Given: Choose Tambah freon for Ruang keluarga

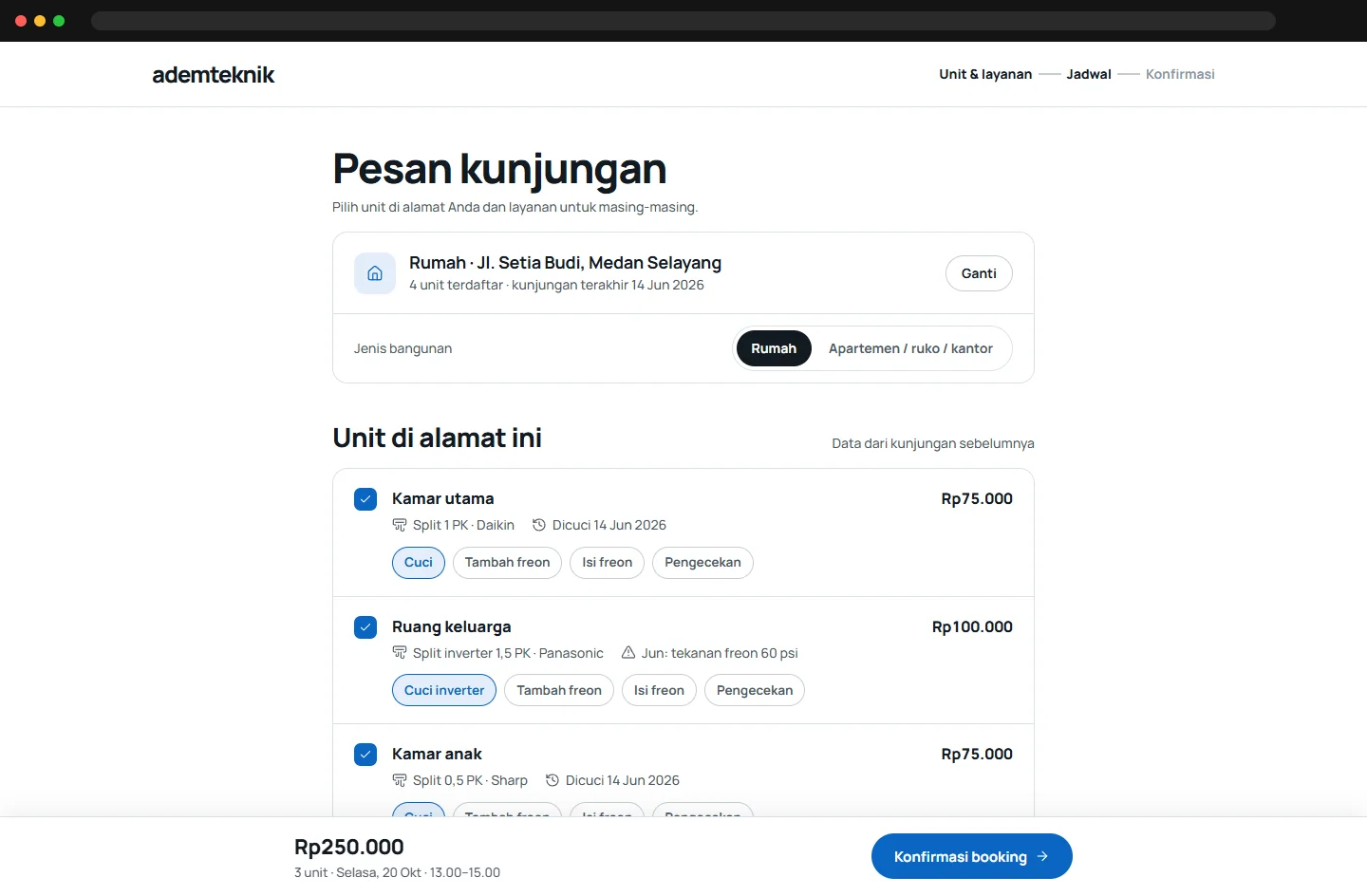Looking at the screenshot, I should [x=559, y=690].
